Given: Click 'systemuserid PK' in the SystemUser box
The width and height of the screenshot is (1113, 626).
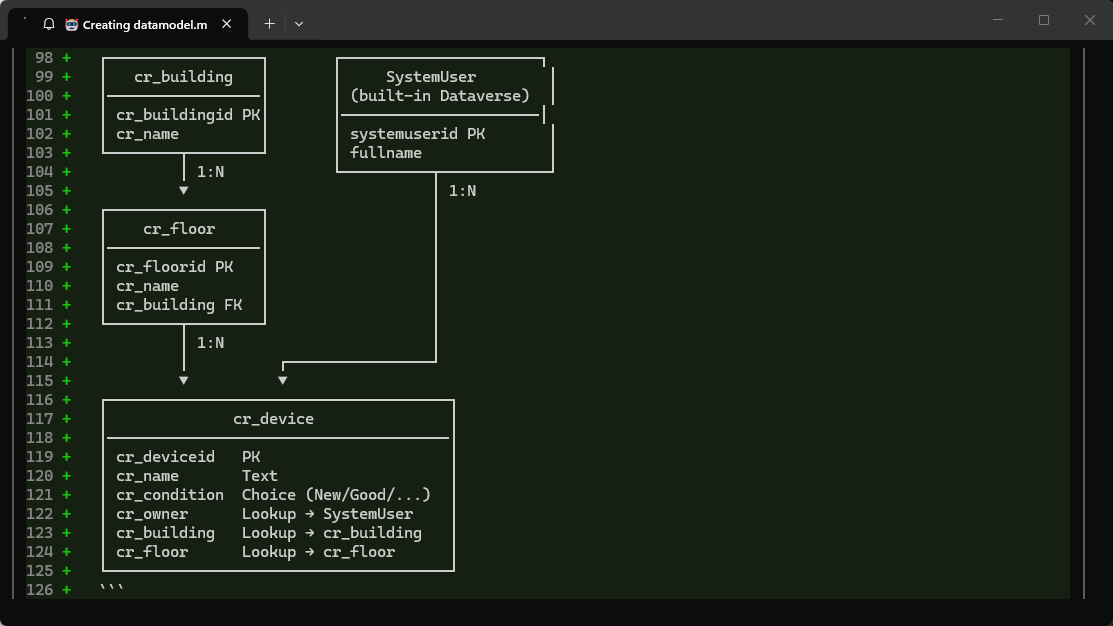Looking at the screenshot, I should (x=417, y=134).
